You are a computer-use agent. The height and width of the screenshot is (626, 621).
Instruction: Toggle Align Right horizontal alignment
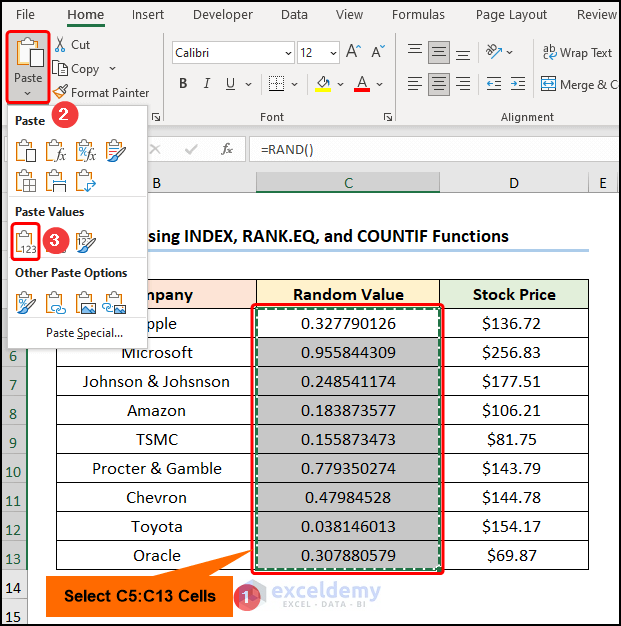tap(462, 84)
